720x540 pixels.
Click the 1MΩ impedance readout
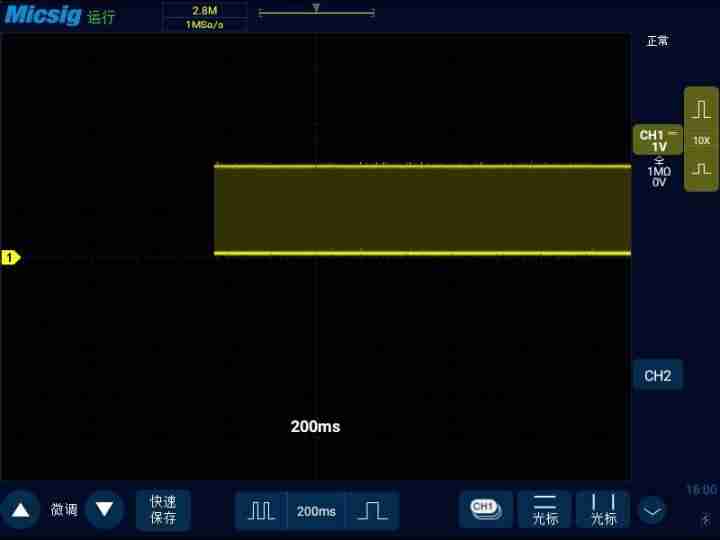tap(658, 172)
